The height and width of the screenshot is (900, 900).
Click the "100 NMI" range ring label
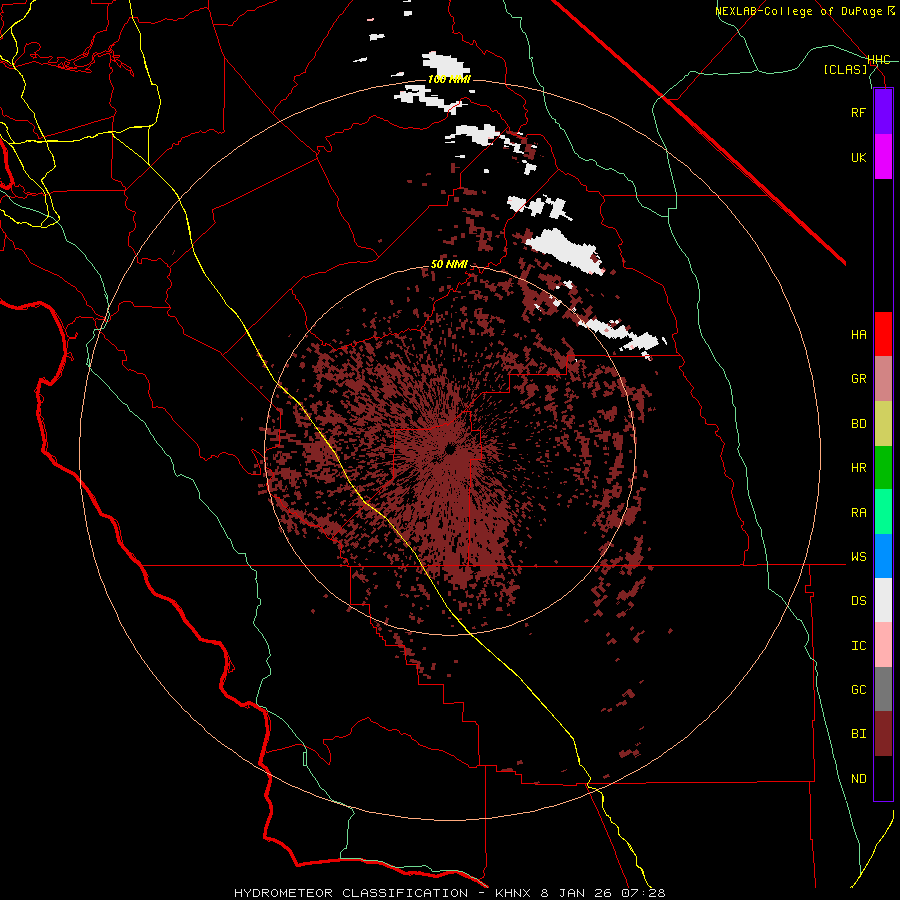click(449, 79)
